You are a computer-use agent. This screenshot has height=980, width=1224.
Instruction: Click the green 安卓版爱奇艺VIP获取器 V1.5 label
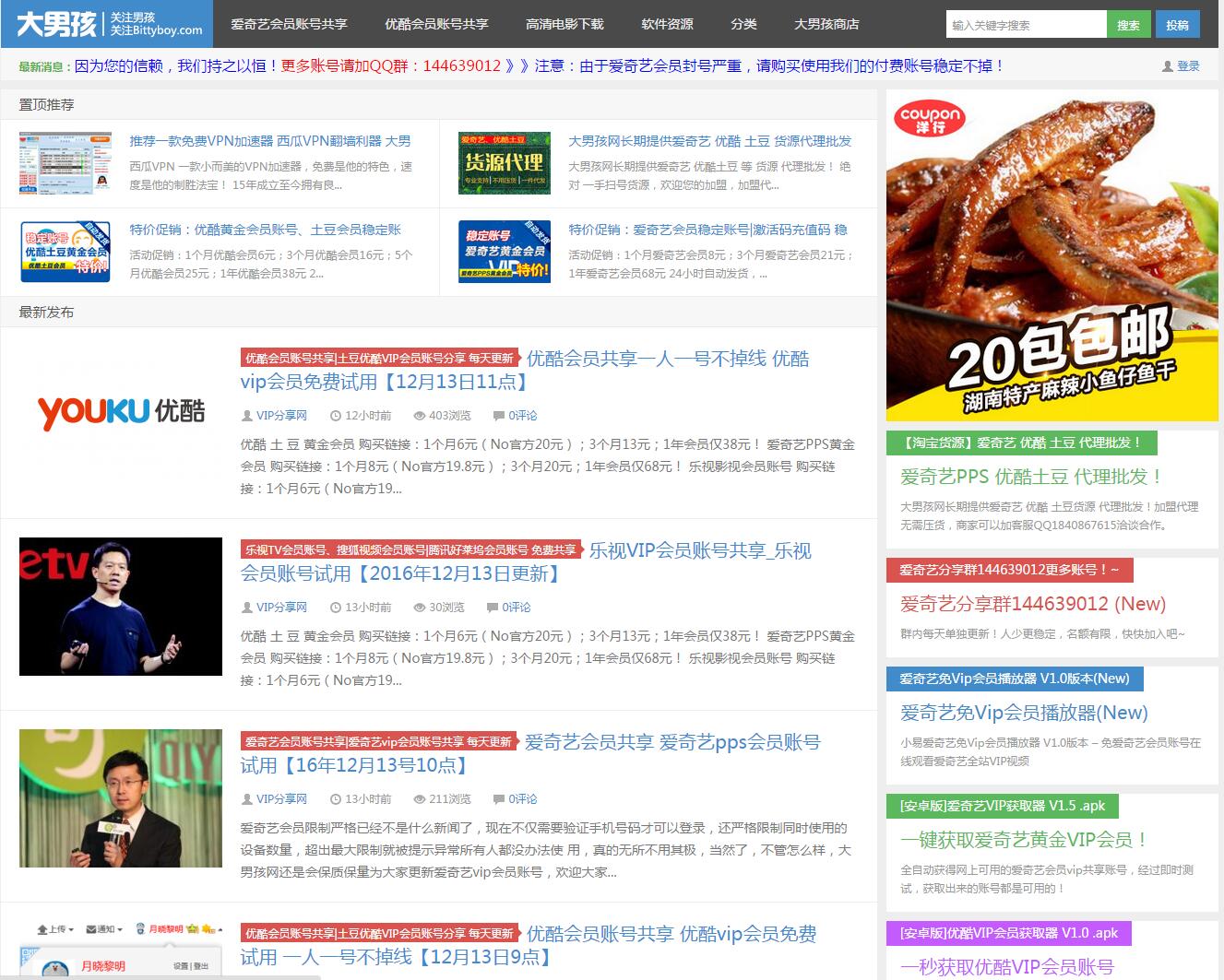1003,806
